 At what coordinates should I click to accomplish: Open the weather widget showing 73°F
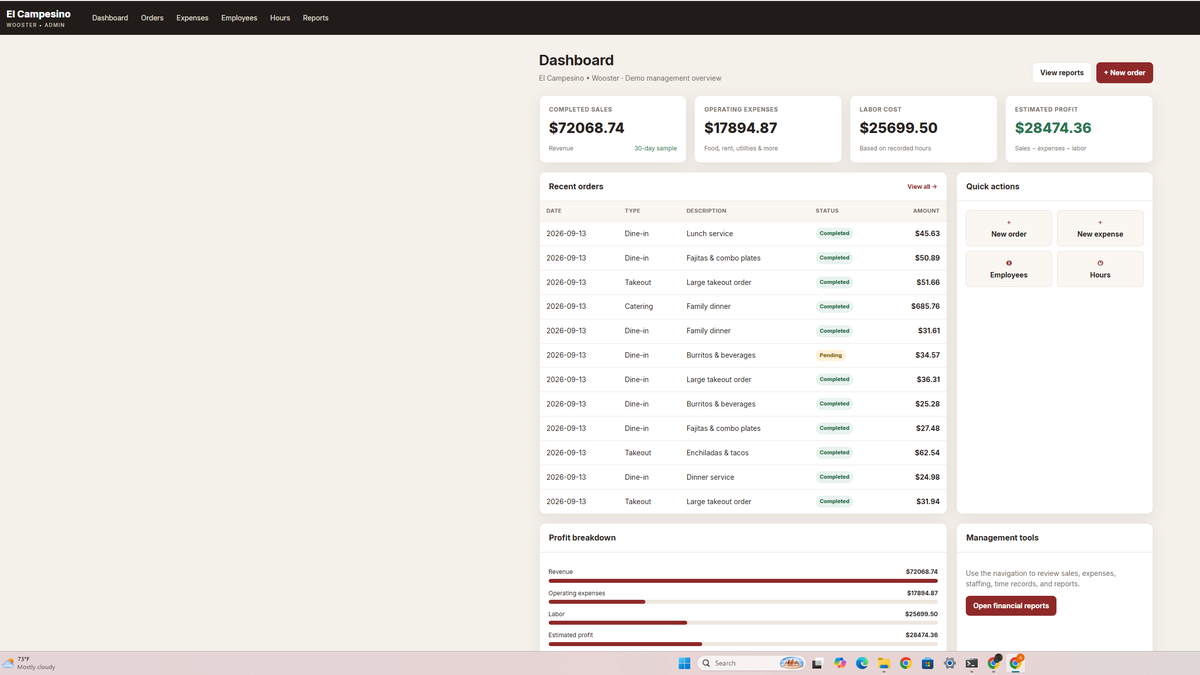[29, 663]
